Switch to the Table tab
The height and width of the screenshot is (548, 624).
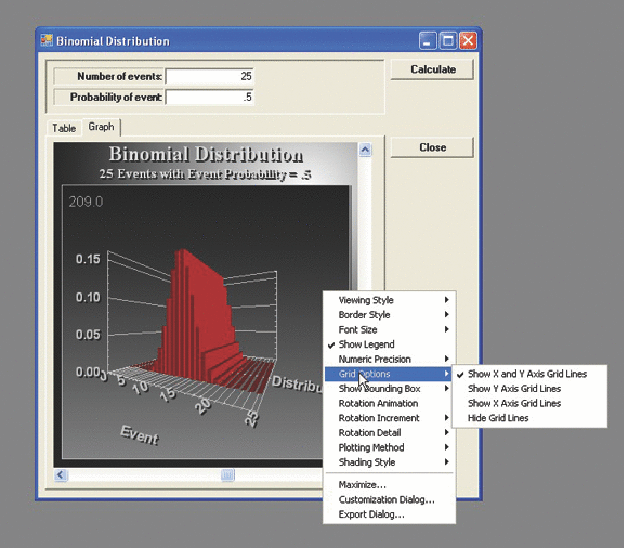(x=63, y=128)
